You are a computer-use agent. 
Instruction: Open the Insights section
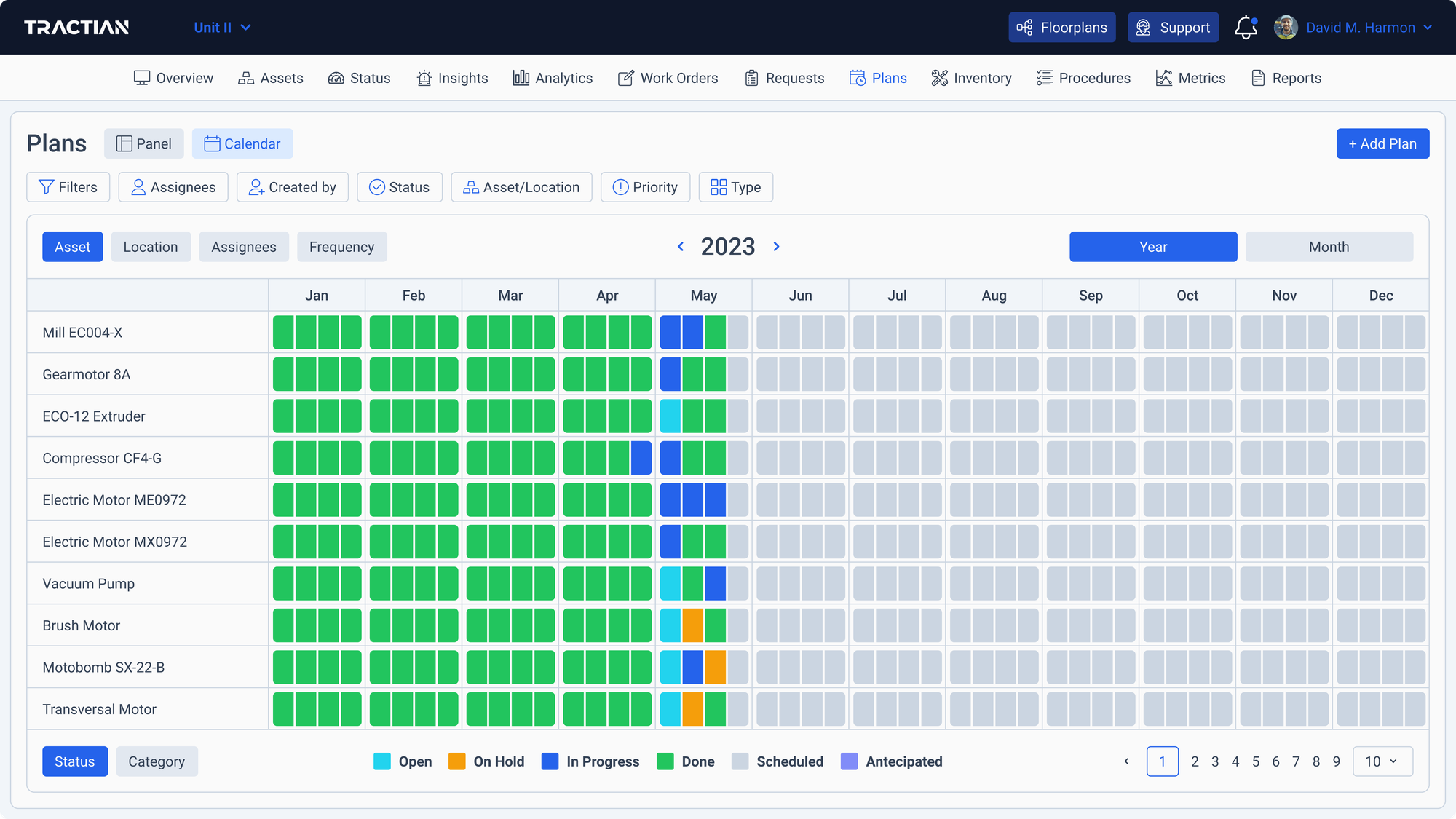click(x=452, y=78)
